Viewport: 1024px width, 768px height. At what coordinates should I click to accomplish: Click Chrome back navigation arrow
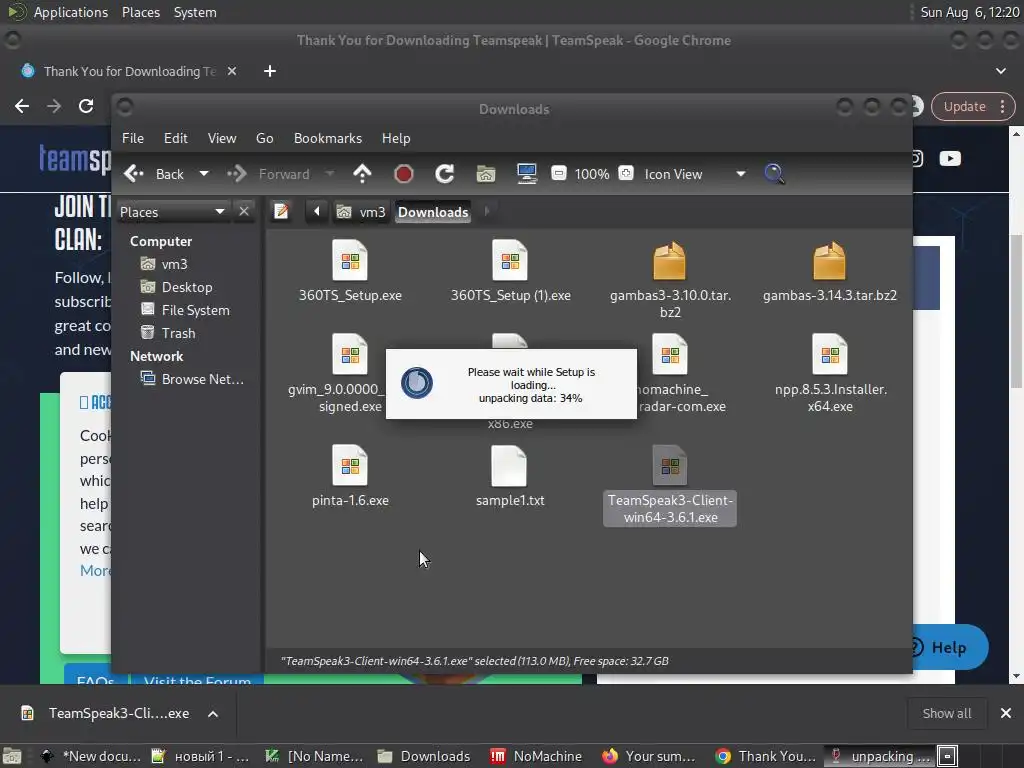[22, 106]
